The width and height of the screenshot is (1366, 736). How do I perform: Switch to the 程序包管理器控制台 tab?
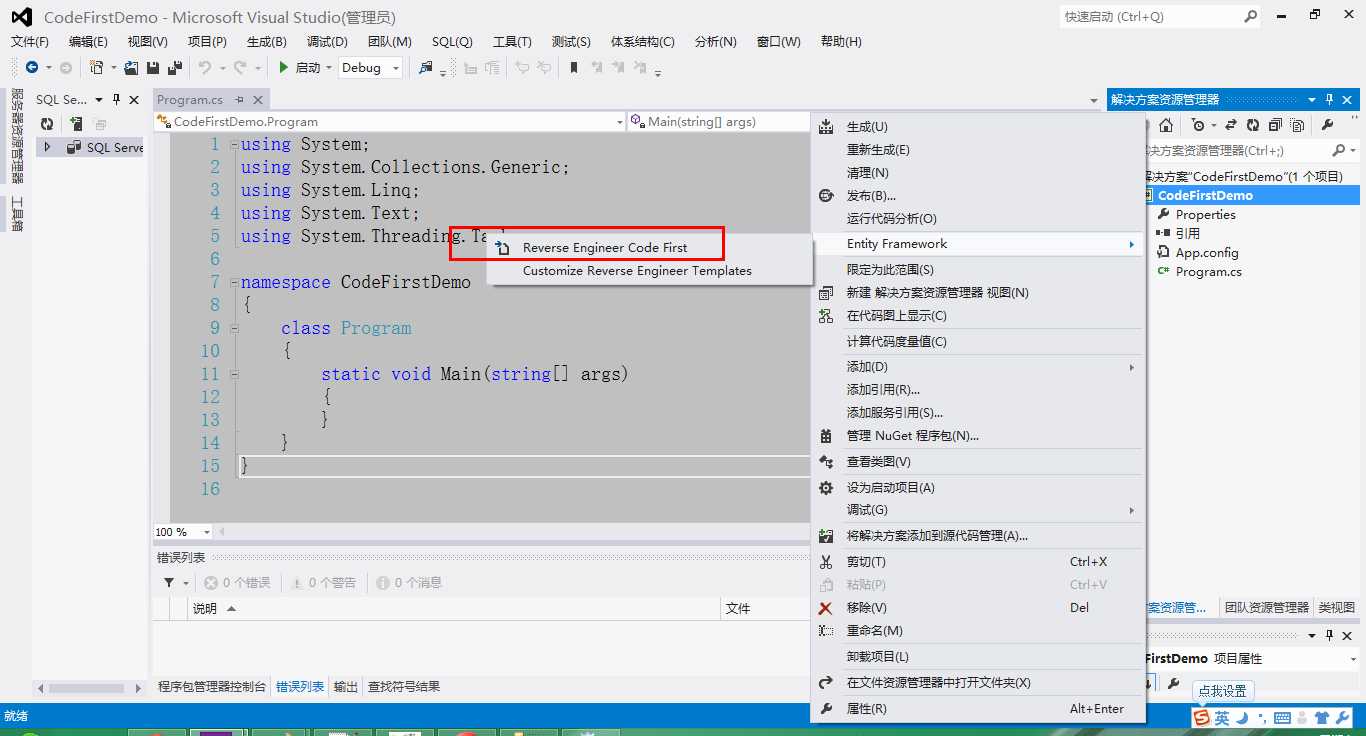212,687
